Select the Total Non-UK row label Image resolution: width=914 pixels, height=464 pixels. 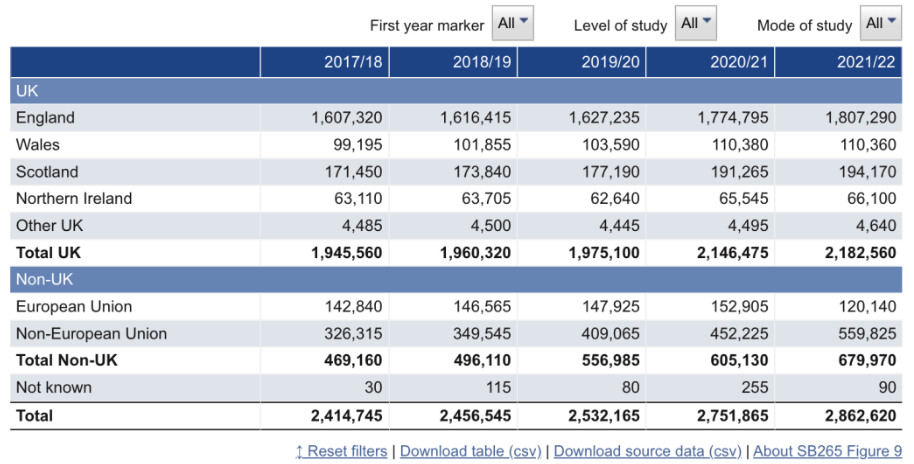[66, 360]
